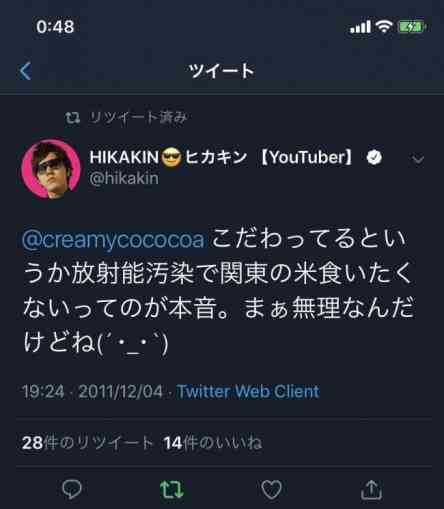Toggle the green retweet icon
444x509 pixels.
click(171, 489)
